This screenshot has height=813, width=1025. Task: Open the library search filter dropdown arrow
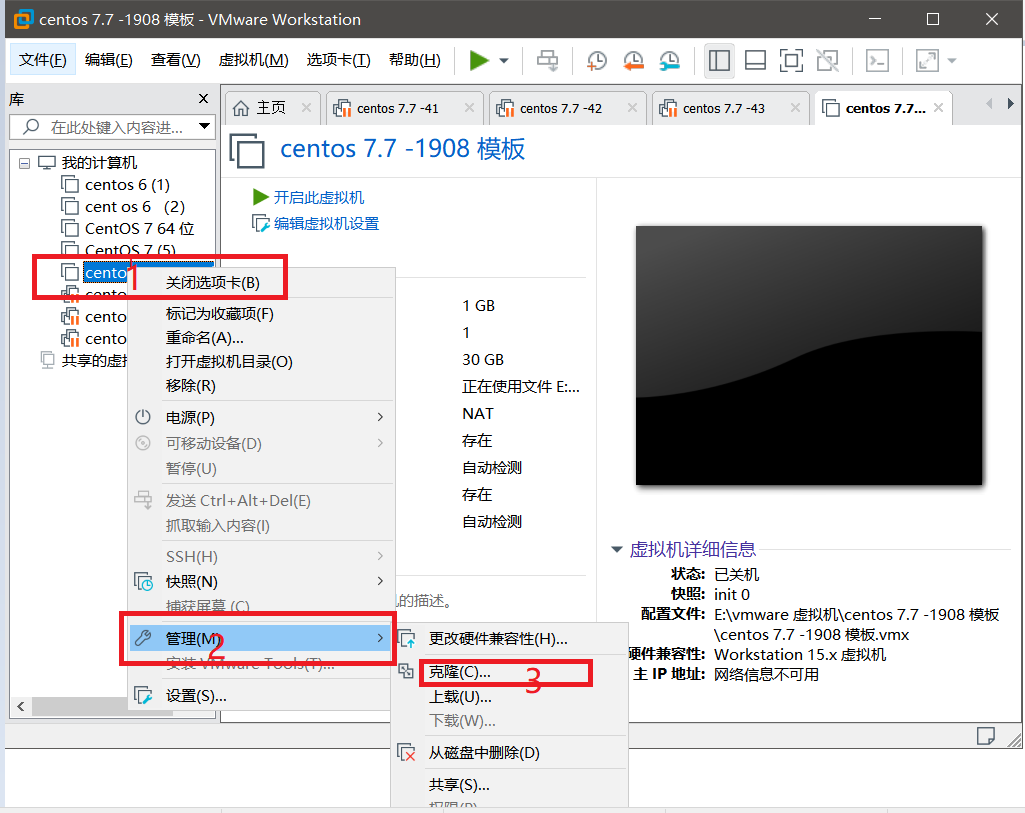205,126
